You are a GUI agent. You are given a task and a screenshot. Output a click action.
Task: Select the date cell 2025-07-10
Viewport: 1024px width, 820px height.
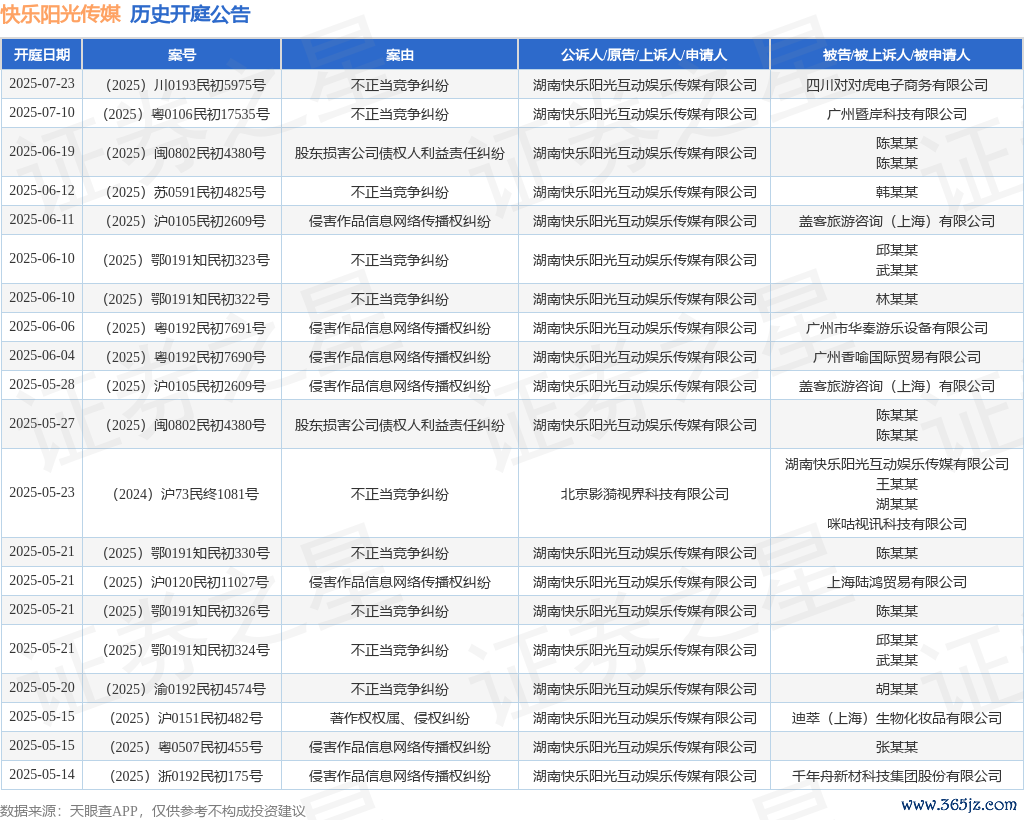coord(42,112)
